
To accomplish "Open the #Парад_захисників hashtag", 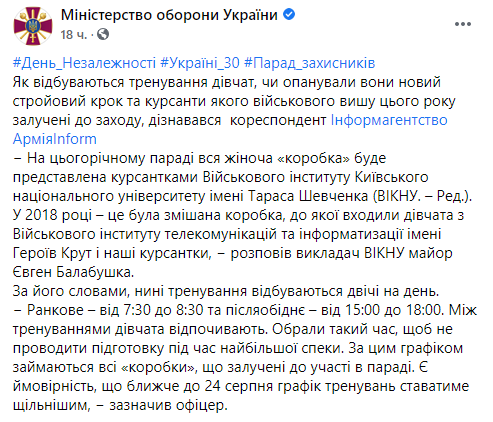I will coord(310,63).
